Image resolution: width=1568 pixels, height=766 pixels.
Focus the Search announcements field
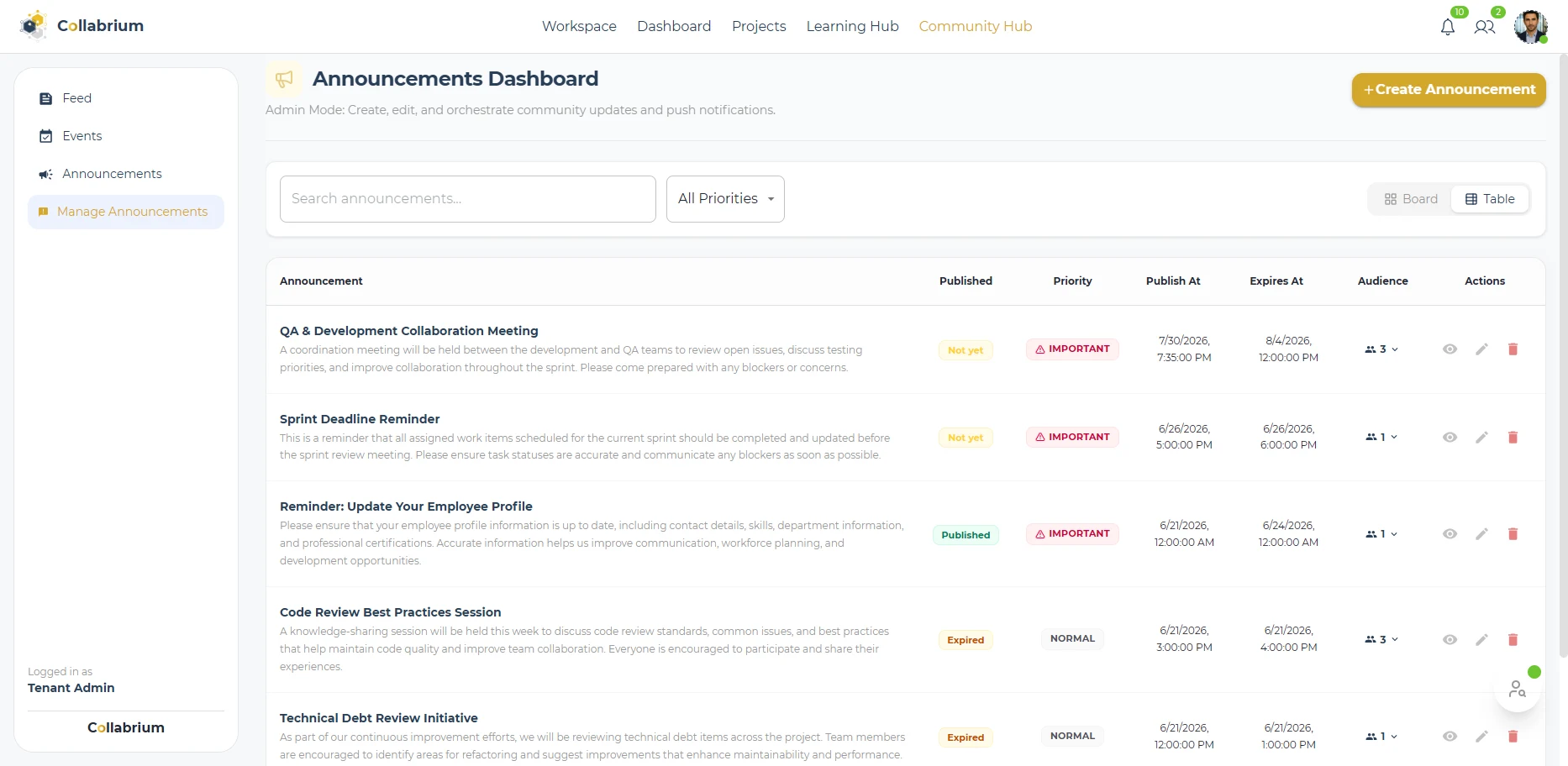tap(468, 199)
